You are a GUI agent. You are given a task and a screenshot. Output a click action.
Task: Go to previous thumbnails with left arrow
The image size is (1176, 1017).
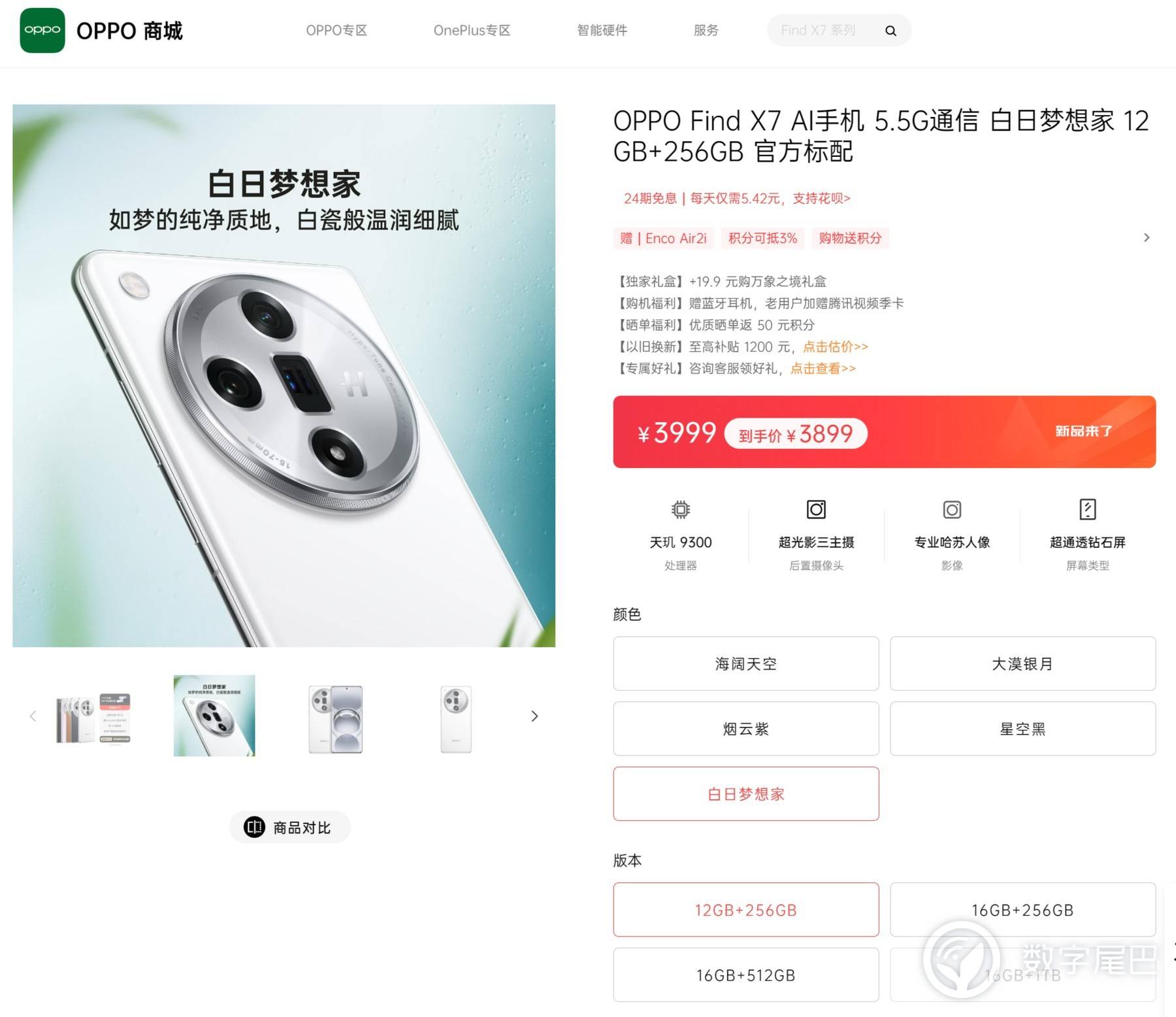tap(33, 716)
